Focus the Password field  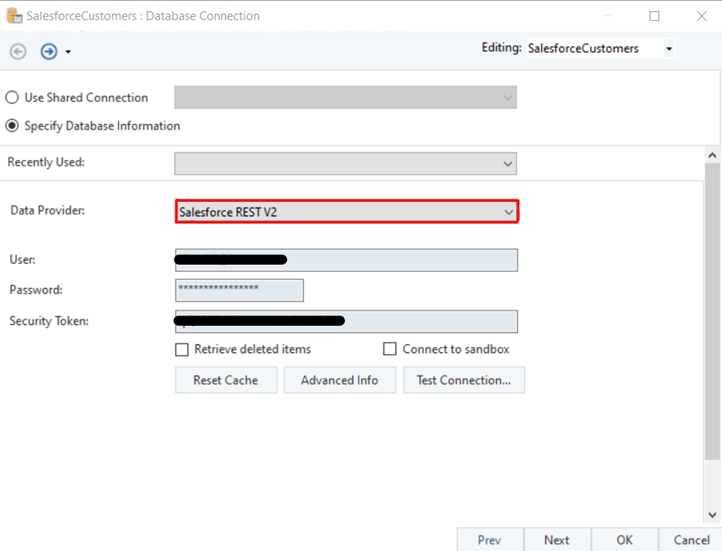[239, 290]
